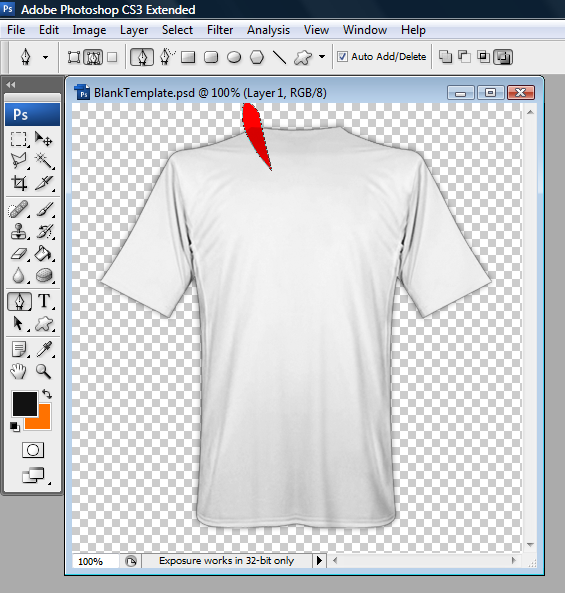
Task: Collapse the tools panel with double arrows
Action: click(11, 85)
